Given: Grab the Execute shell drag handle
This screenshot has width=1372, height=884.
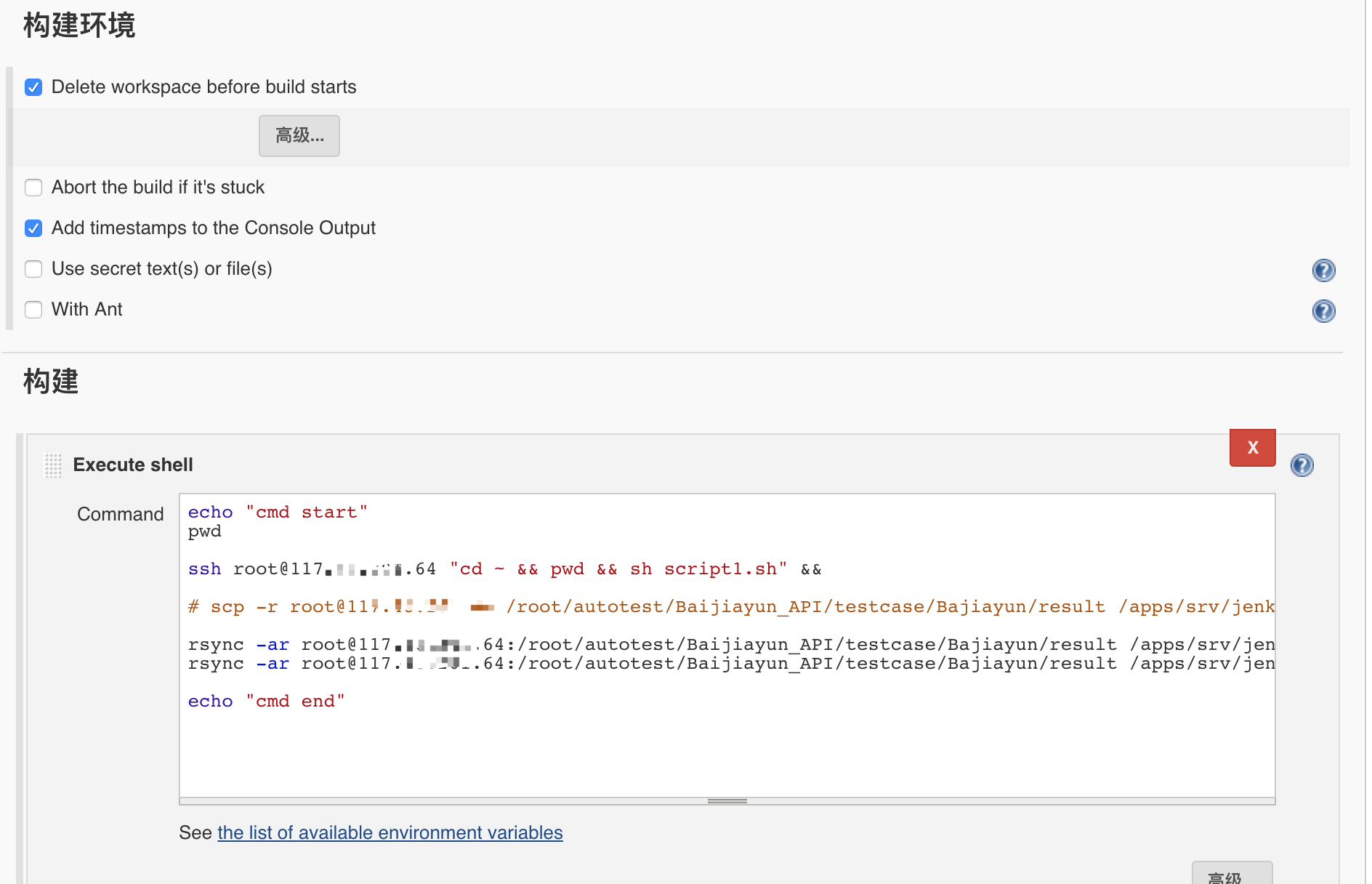Looking at the screenshot, I should [x=53, y=465].
